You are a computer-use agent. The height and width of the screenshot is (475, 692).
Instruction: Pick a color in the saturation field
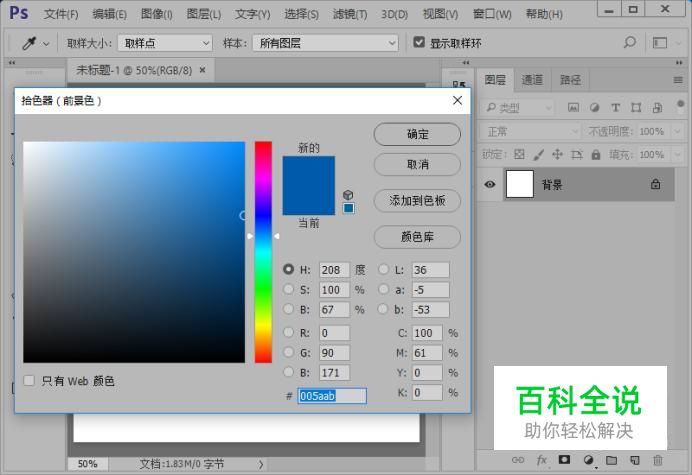(x=134, y=252)
